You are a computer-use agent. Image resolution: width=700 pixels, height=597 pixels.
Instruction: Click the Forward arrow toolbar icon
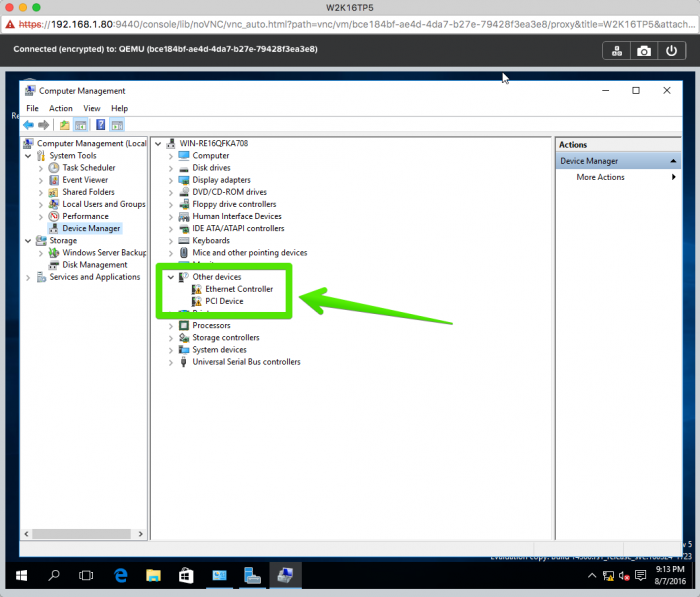point(43,125)
